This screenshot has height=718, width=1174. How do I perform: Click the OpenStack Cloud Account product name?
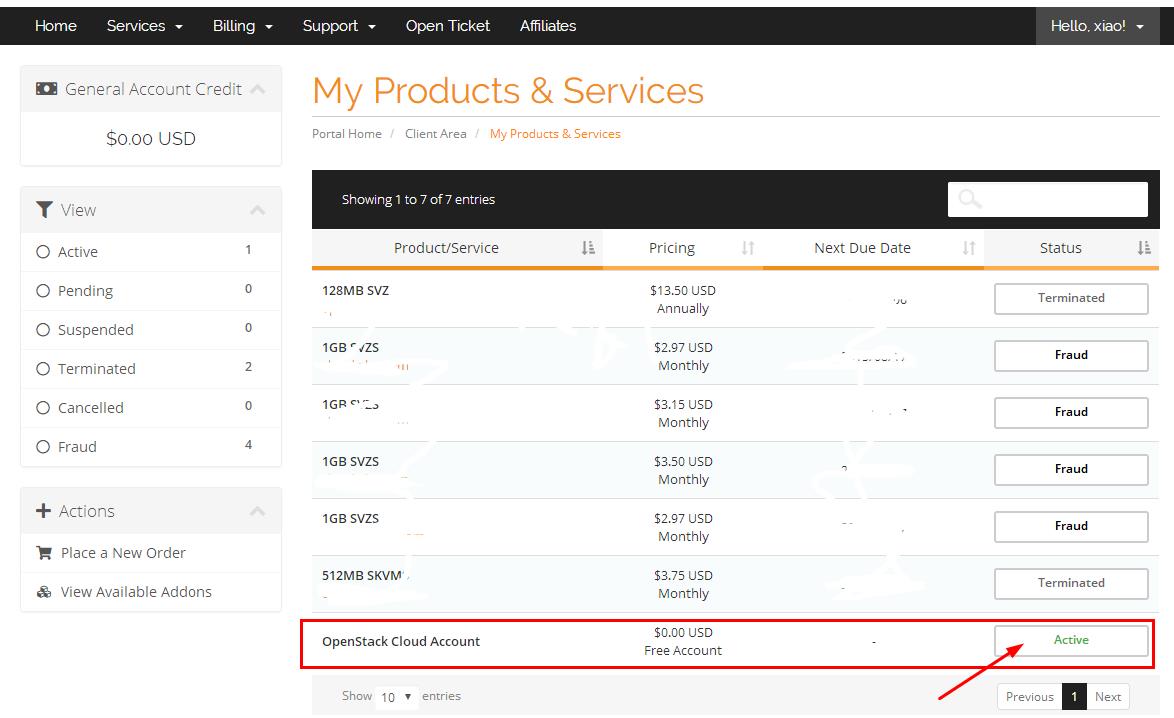pos(401,642)
